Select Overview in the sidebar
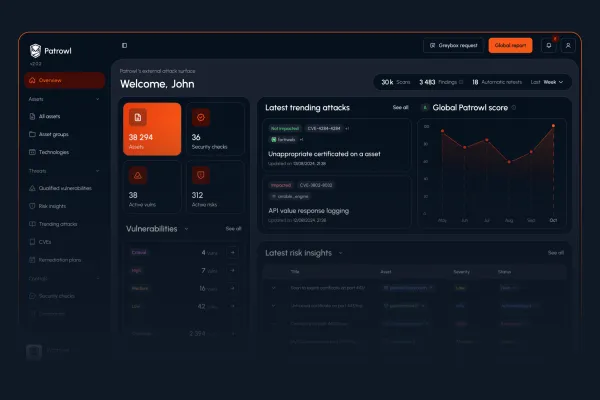This screenshot has width=600, height=400. point(64,80)
